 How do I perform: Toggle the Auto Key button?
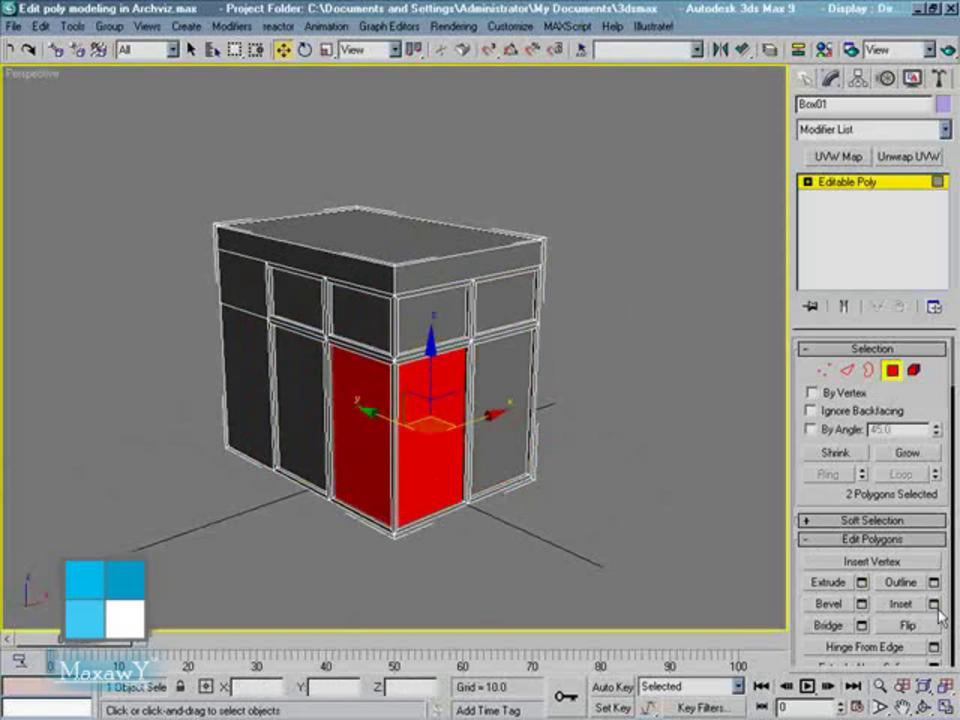click(612, 686)
